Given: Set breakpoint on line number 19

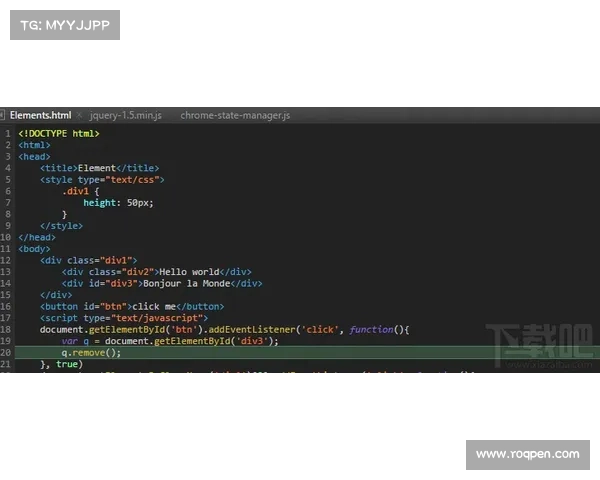Looking at the screenshot, I should point(6,341).
